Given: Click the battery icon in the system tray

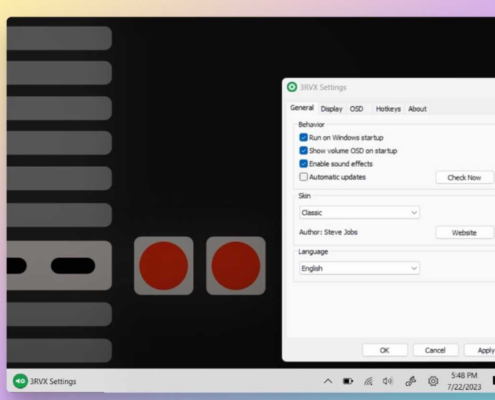Looking at the screenshot, I should (348, 381).
